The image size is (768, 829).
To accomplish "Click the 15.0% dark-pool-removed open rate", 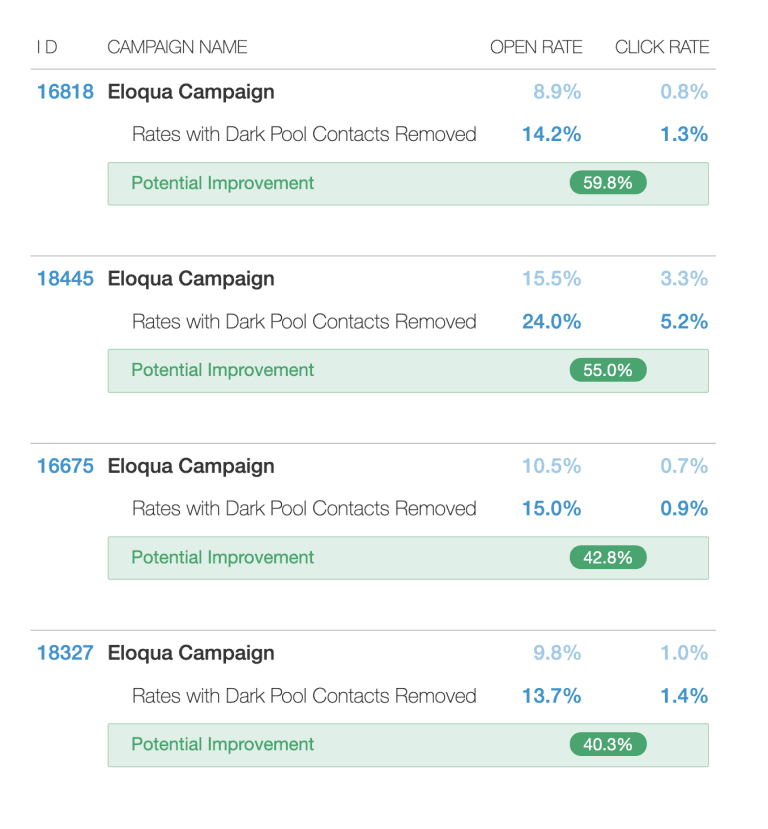I will pyautogui.click(x=551, y=508).
